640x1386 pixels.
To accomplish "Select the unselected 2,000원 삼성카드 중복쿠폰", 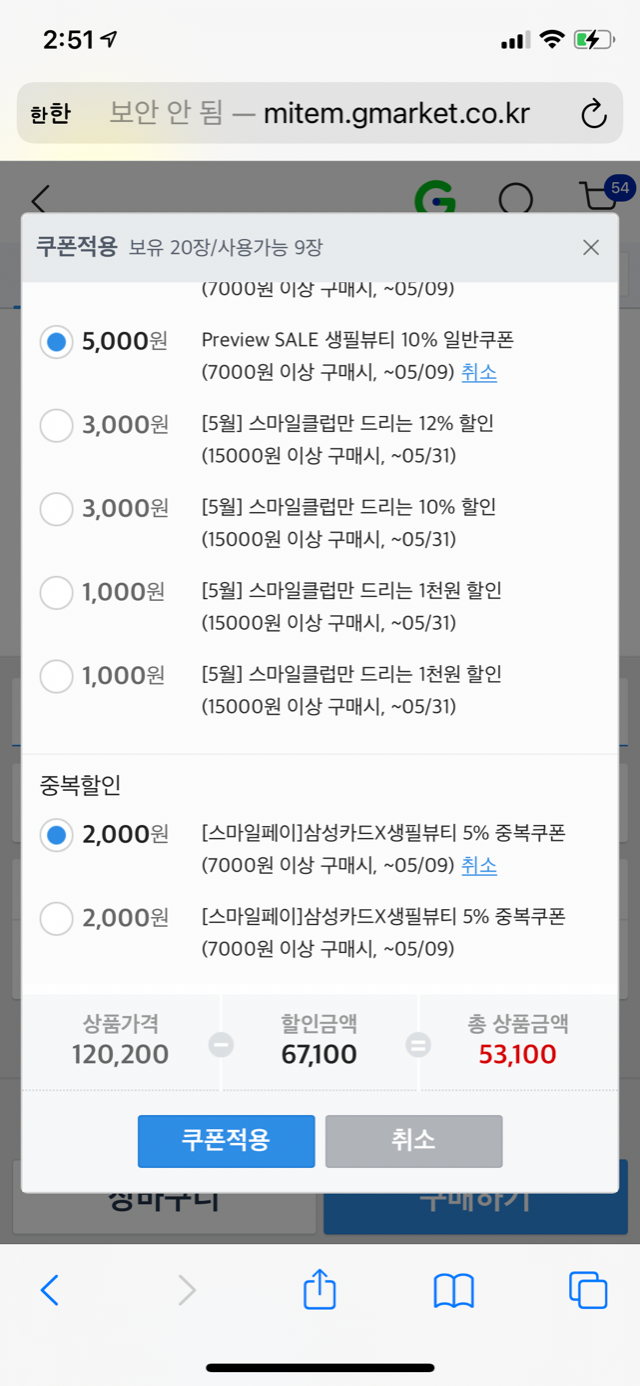I will tap(56, 917).
